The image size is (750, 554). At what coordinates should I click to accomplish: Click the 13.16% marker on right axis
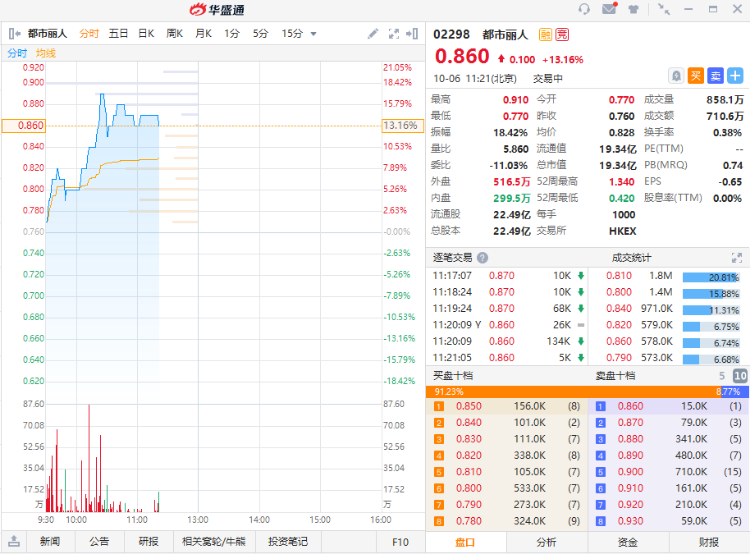402,125
